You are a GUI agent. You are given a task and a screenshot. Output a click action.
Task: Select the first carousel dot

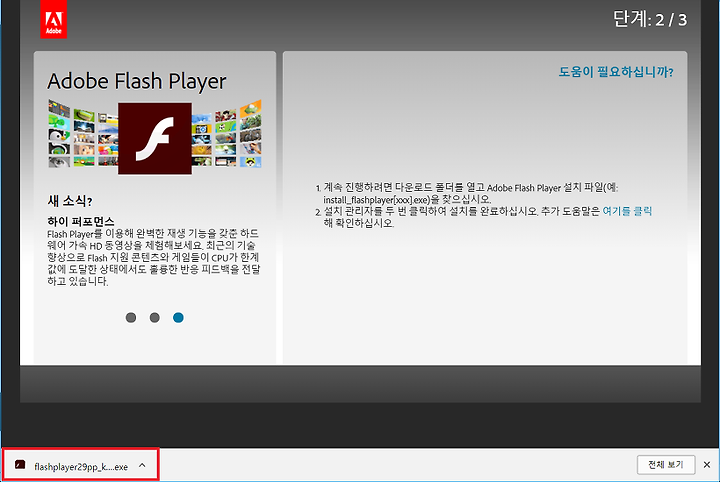pos(131,317)
